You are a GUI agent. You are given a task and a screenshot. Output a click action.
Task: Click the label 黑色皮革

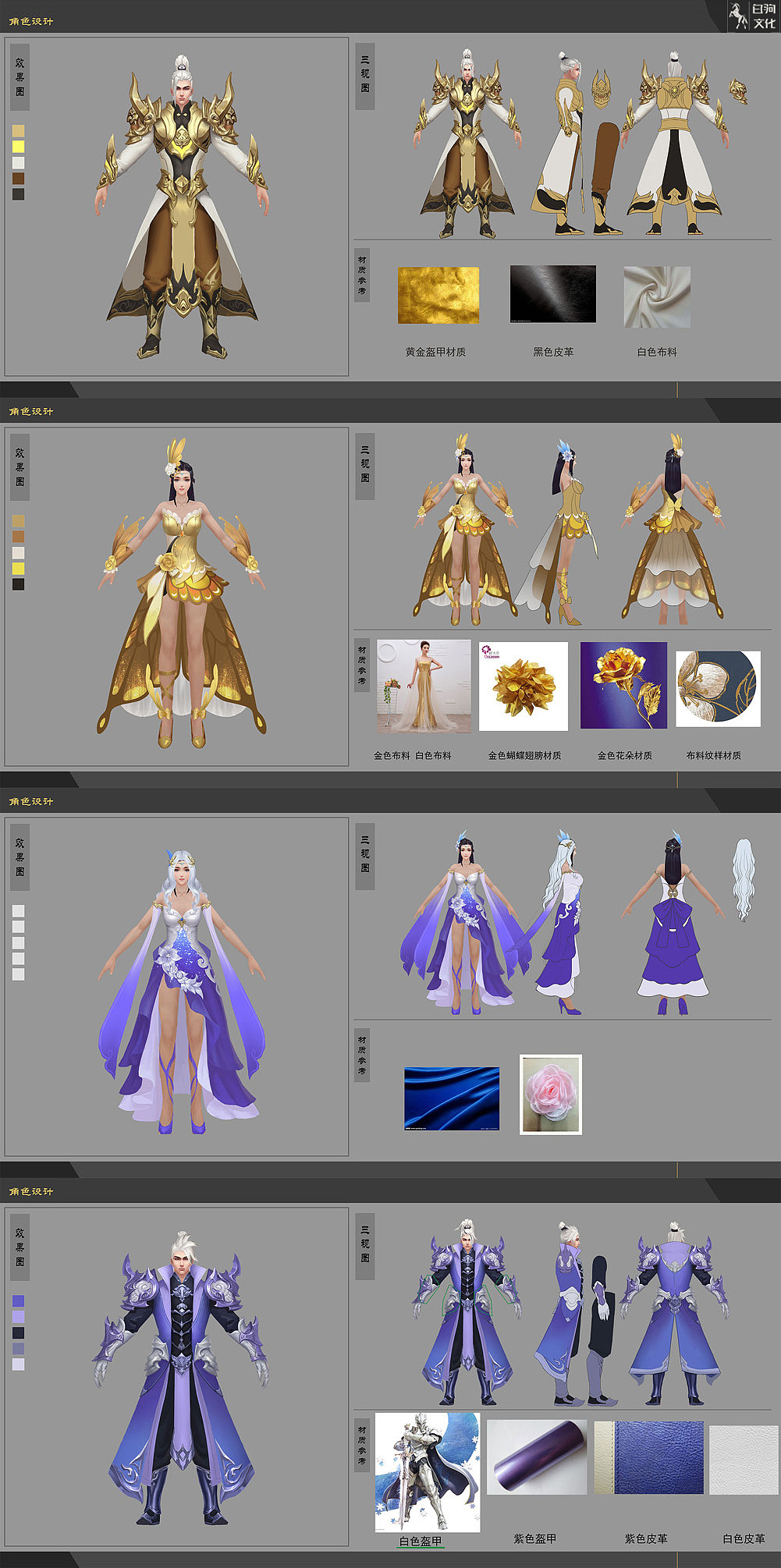click(x=553, y=352)
